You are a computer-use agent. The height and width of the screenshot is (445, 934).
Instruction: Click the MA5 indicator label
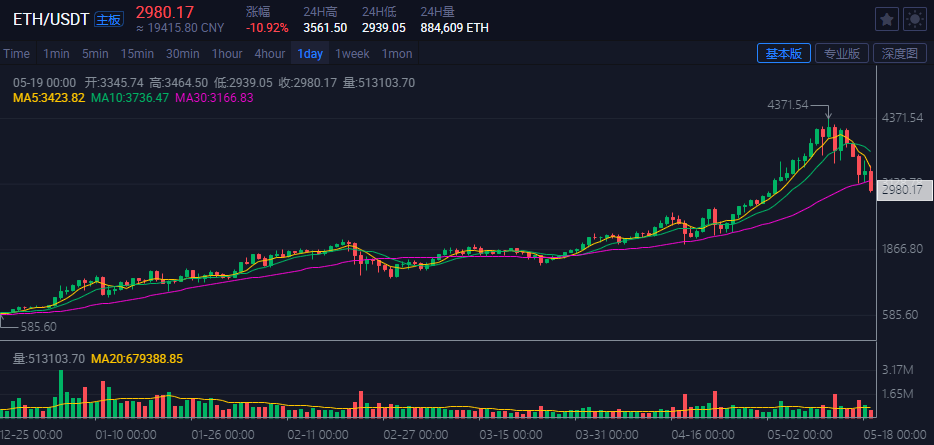(48, 98)
